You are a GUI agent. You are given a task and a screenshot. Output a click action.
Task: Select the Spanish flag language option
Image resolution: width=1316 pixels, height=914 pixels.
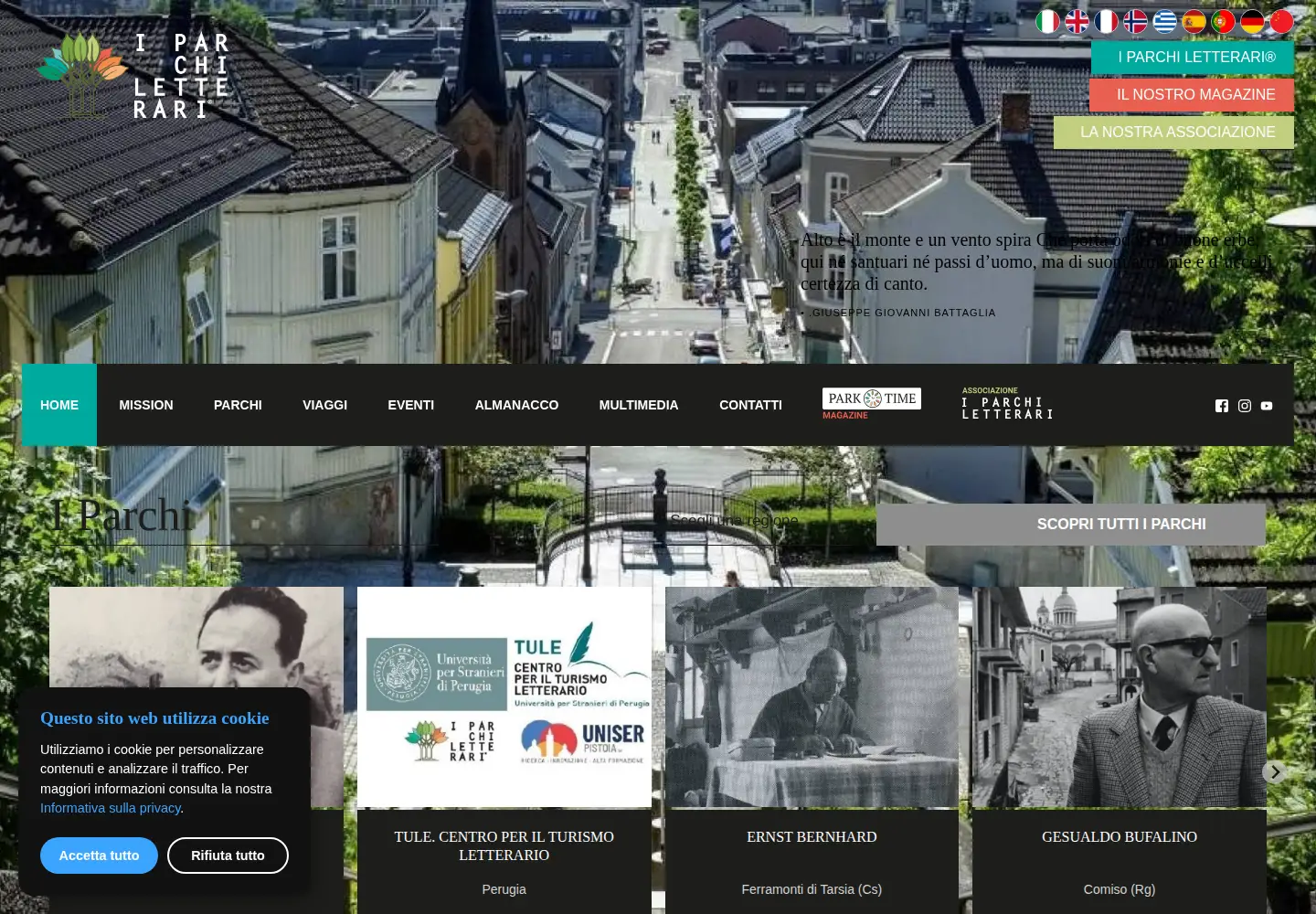pos(1194,21)
